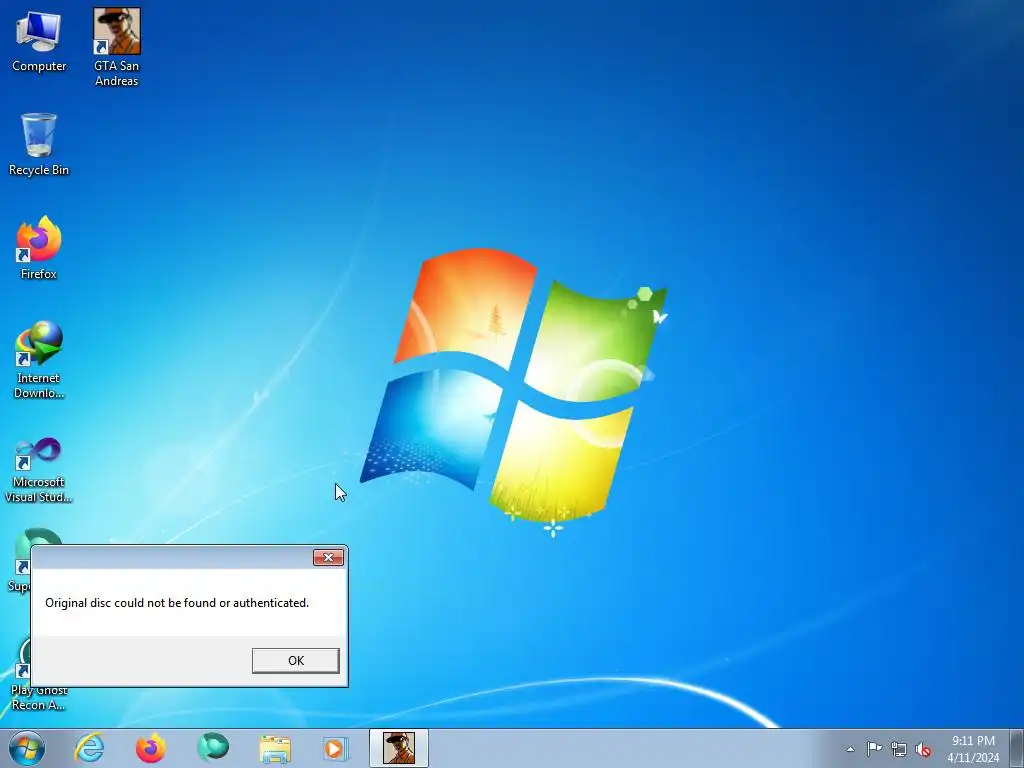
Task: Select the Firefox desktop shortcut
Action: pos(39,248)
